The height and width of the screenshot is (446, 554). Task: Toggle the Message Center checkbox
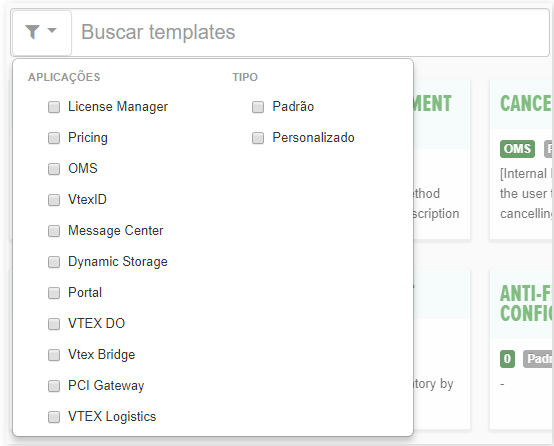coord(54,231)
